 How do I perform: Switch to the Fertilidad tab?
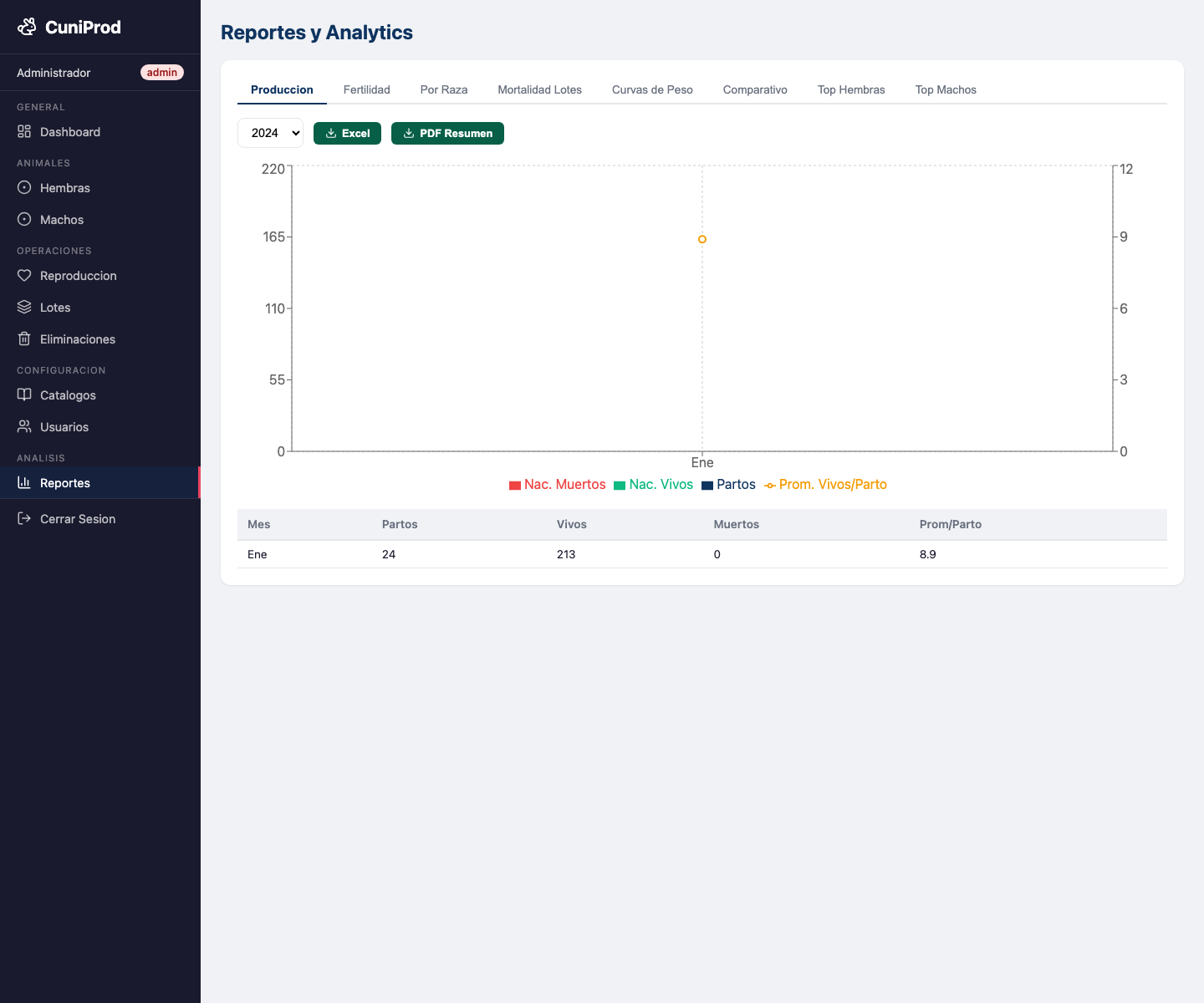pos(366,89)
